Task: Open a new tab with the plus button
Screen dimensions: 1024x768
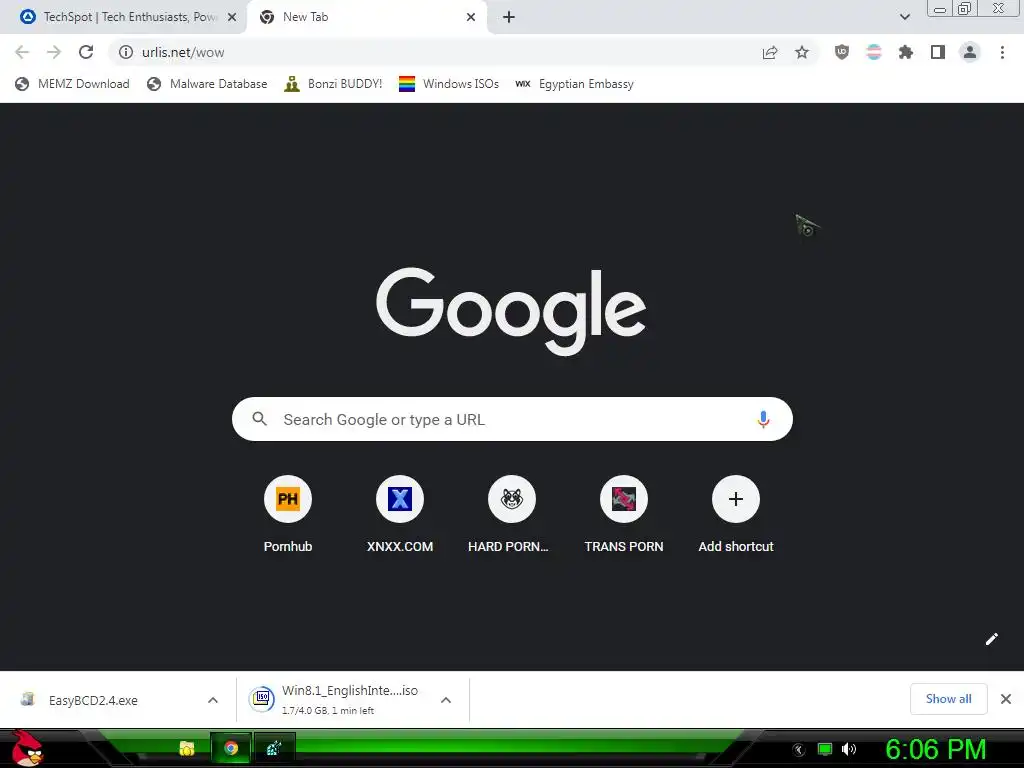Action: point(509,17)
